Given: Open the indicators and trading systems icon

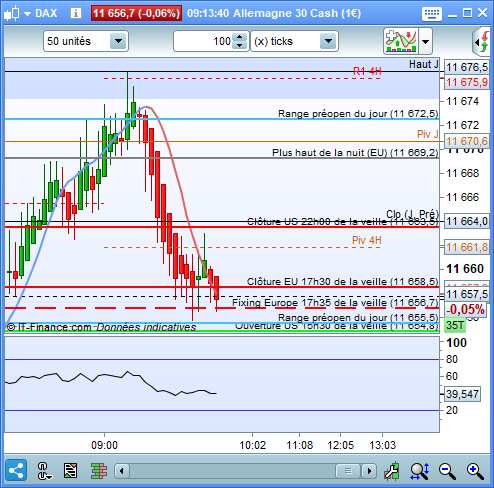Looking at the screenshot, I should tap(401, 41).
